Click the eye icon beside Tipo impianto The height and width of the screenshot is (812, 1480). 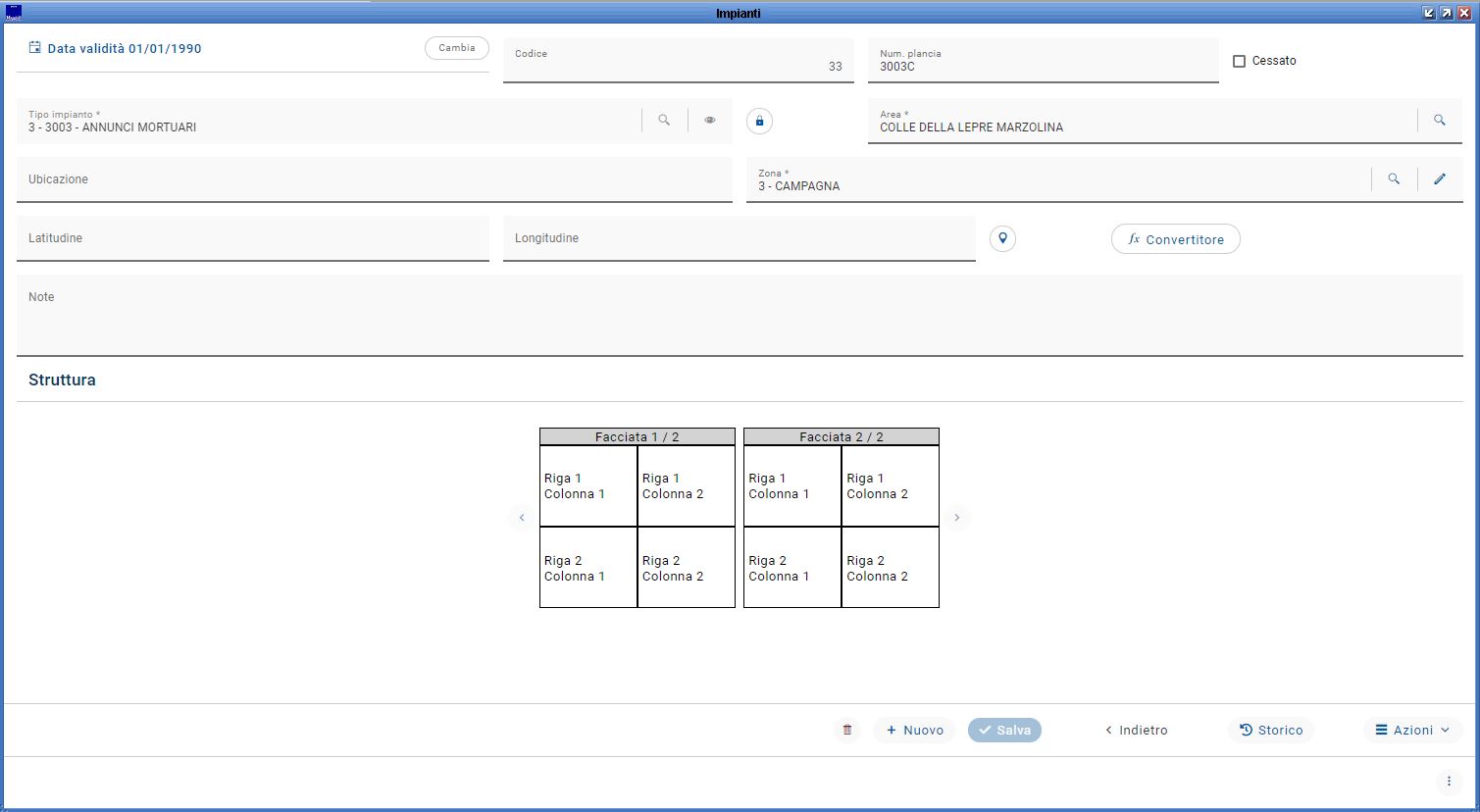point(710,121)
